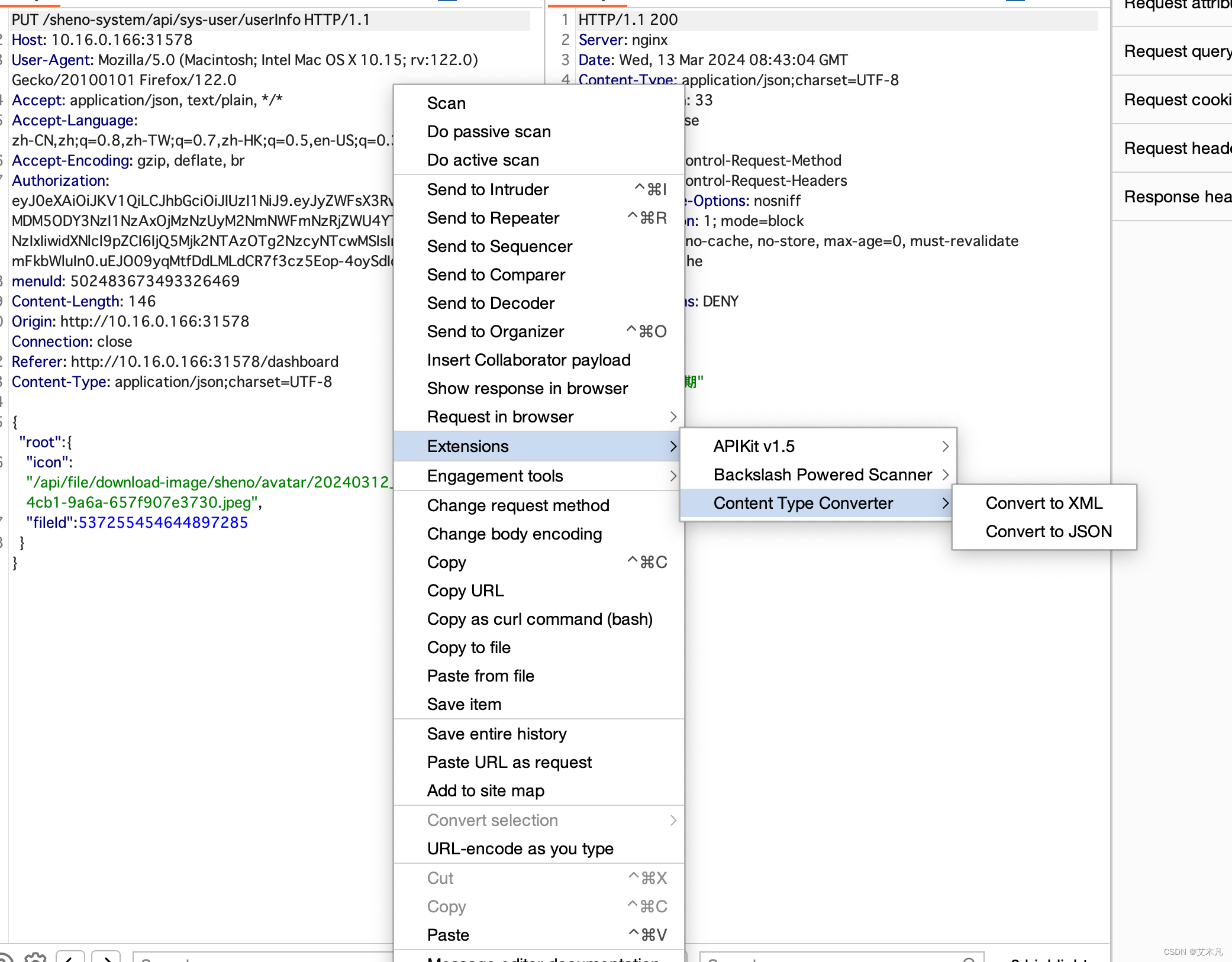The height and width of the screenshot is (962, 1232).
Task: Expand the Request in browser submenu arrow
Action: pyautogui.click(x=673, y=417)
